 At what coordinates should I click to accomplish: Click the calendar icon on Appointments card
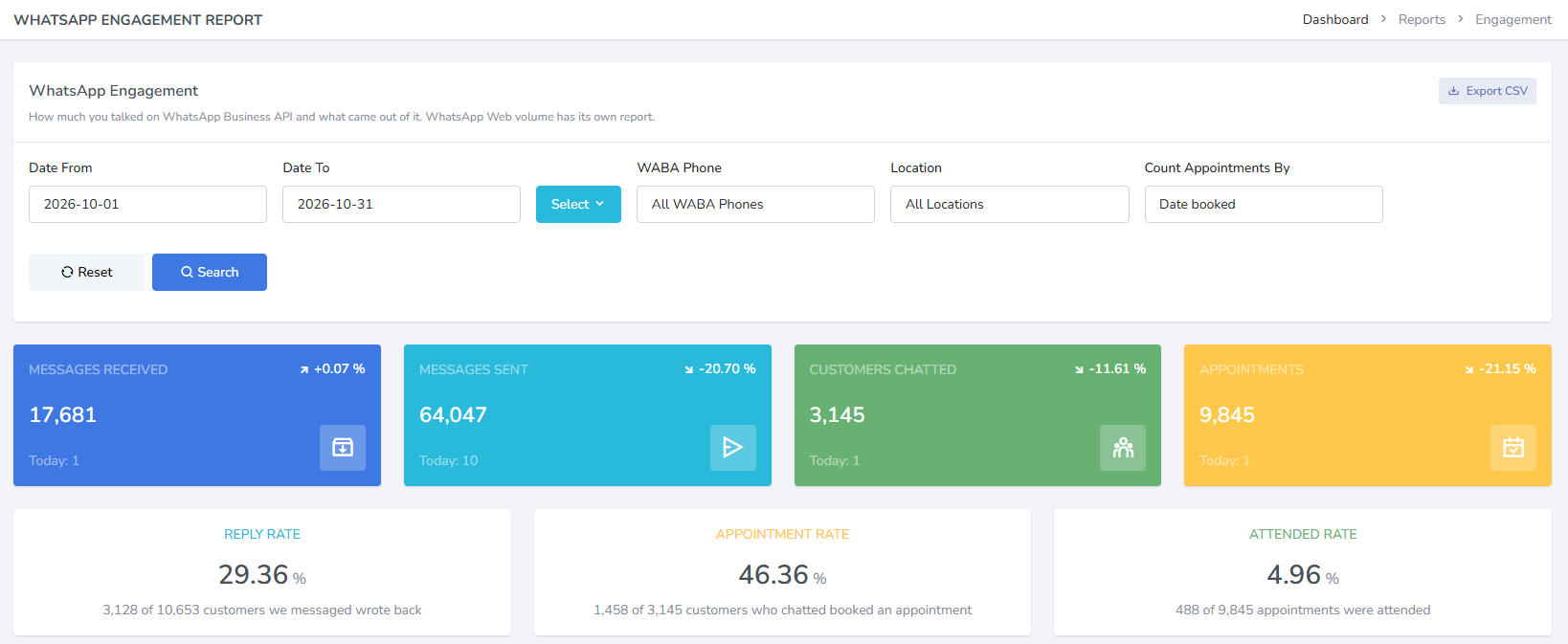click(1513, 448)
